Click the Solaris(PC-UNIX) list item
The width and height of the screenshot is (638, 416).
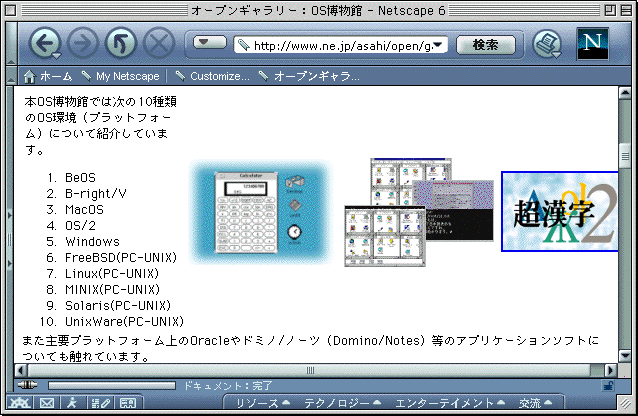click(x=118, y=306)
